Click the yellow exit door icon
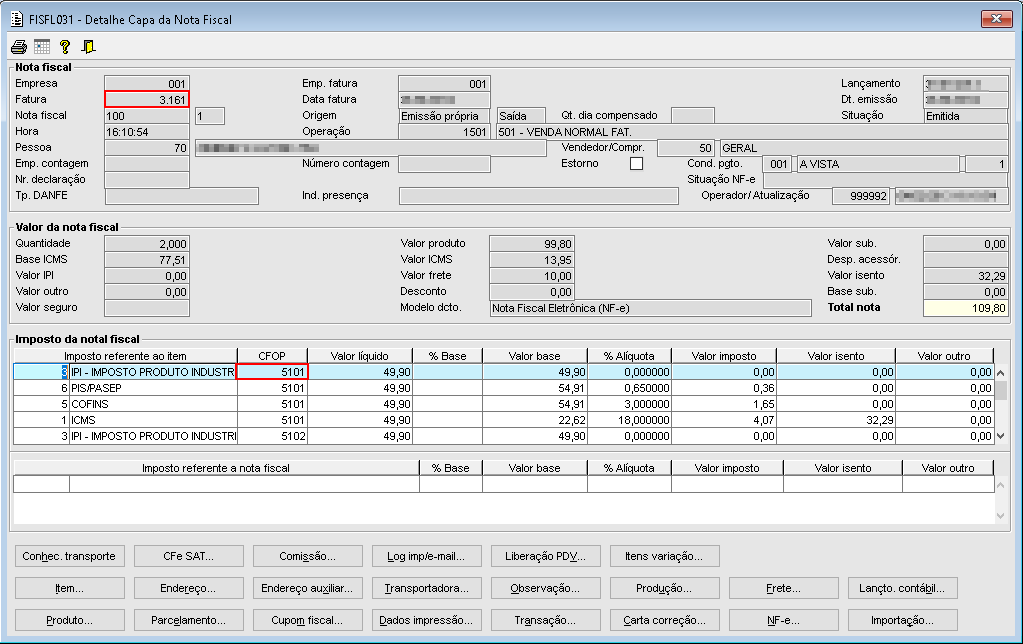The height and width of the screenshot is (644, 1023). point(88,47)
